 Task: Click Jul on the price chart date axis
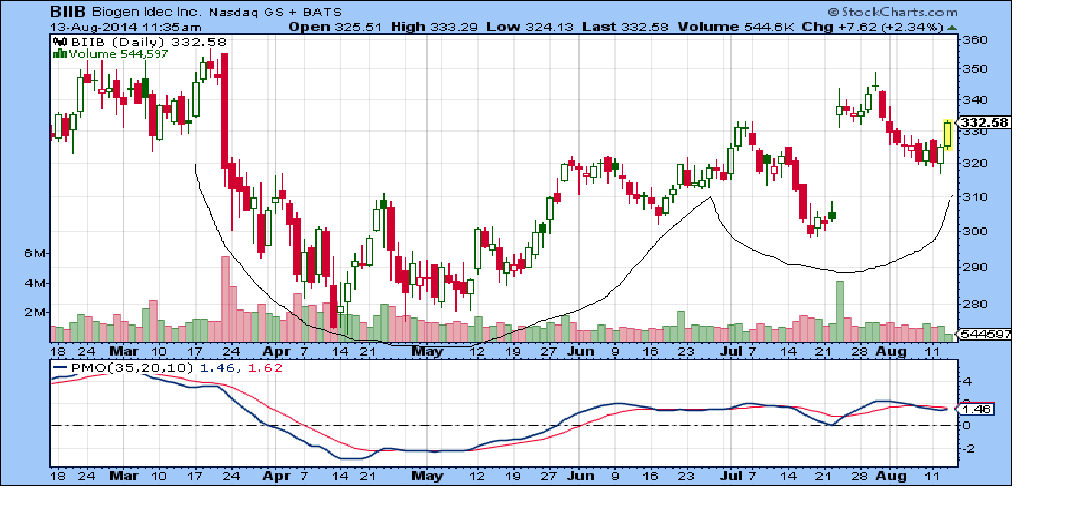pyautogui.click(x=730, y=352)
